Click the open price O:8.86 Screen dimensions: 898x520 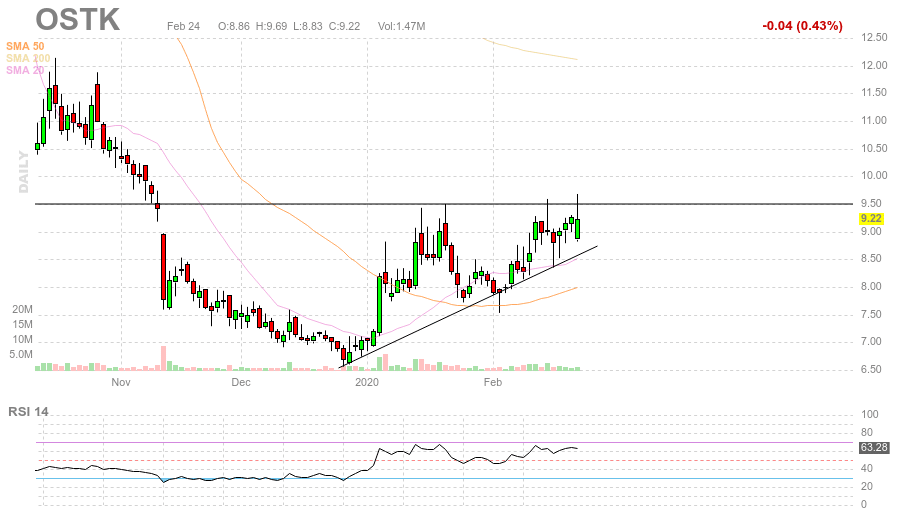pos(234,26)
